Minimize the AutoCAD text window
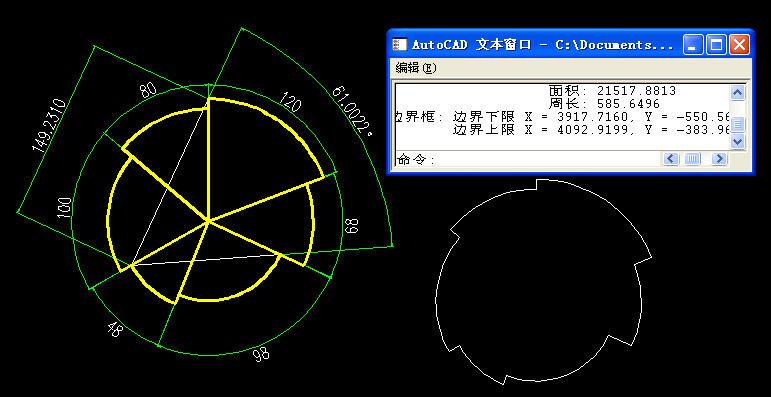This screenshot has height=397, width=771. pos(693,45)
